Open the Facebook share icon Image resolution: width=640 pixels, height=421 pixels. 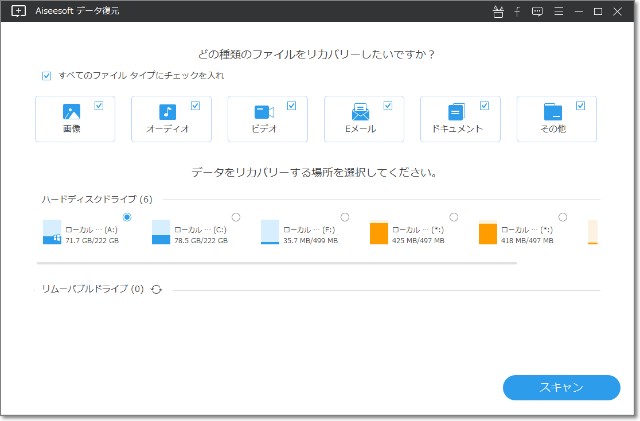[518, 12]
